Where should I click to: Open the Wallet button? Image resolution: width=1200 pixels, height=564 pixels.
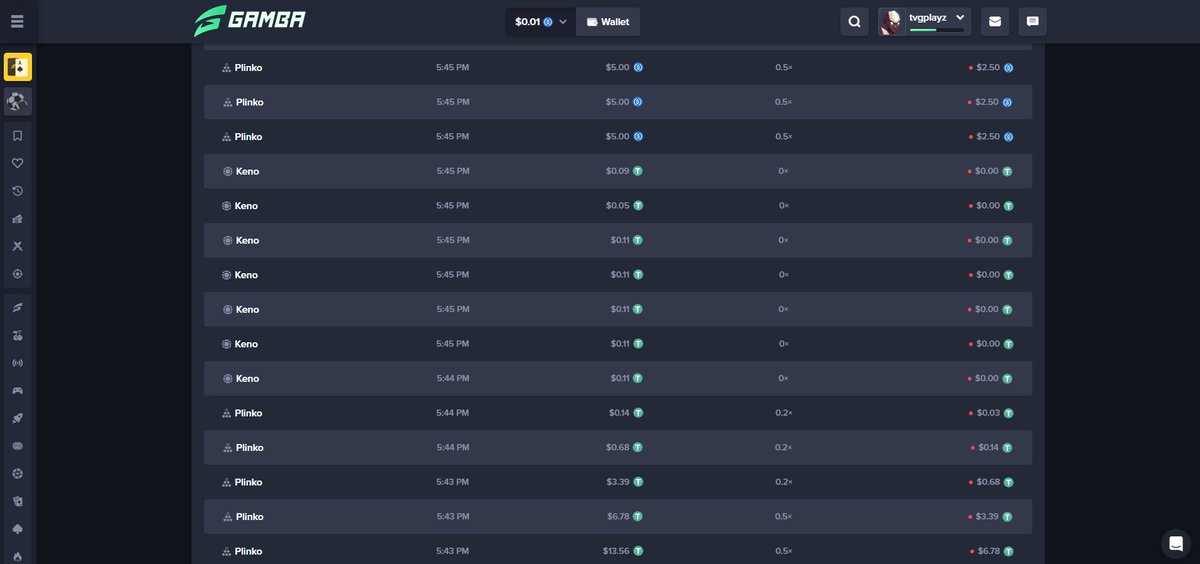pyautogui.click(x=608, y=21)
